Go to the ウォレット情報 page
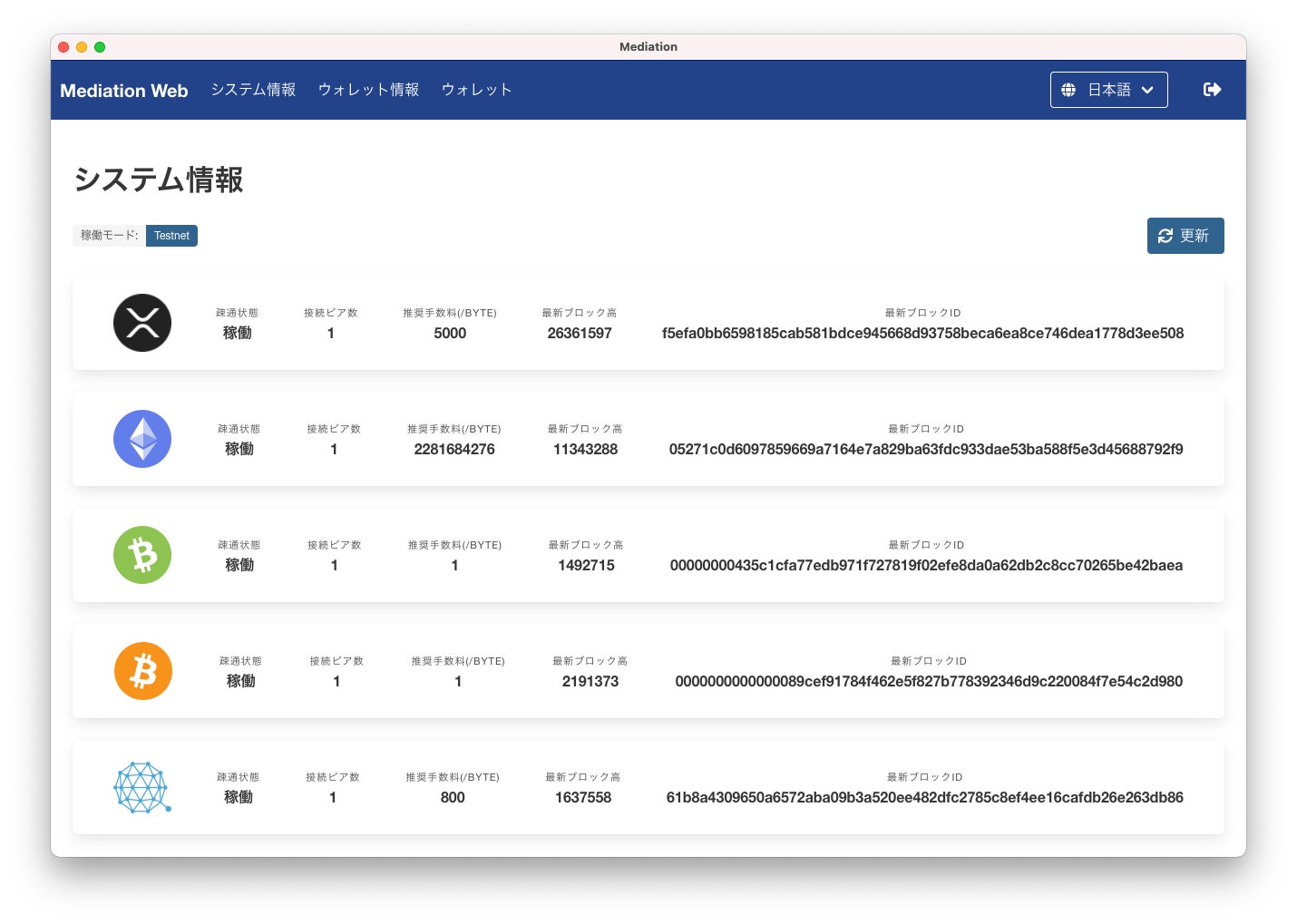 [368, 90]
